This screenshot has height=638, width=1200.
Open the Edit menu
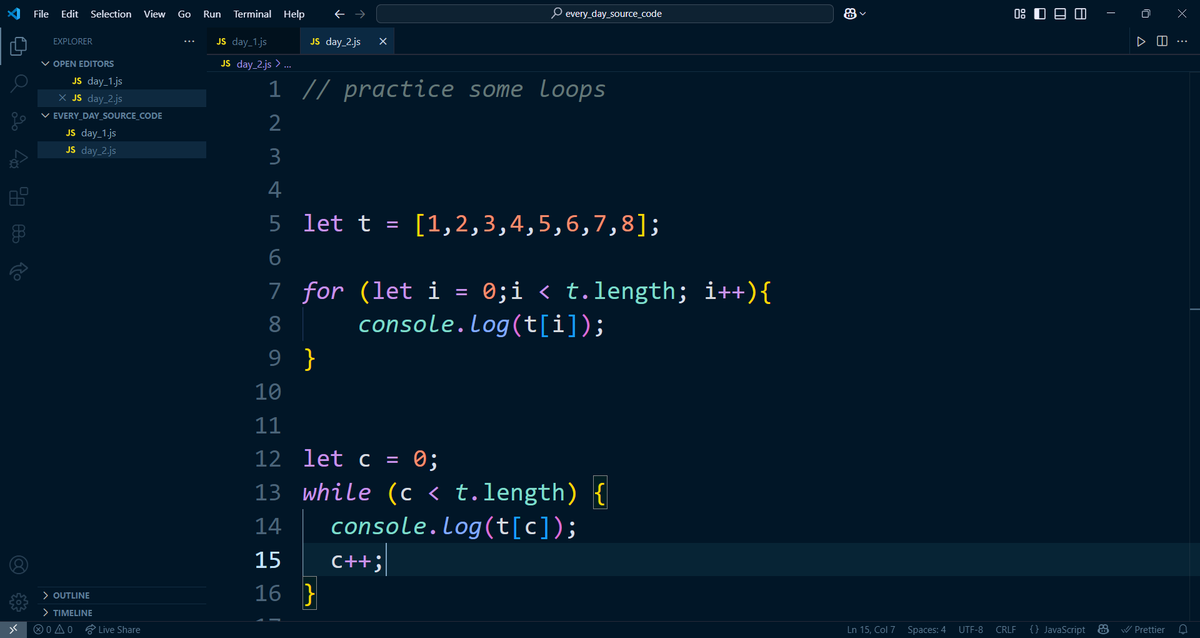[x=69, y=14]
